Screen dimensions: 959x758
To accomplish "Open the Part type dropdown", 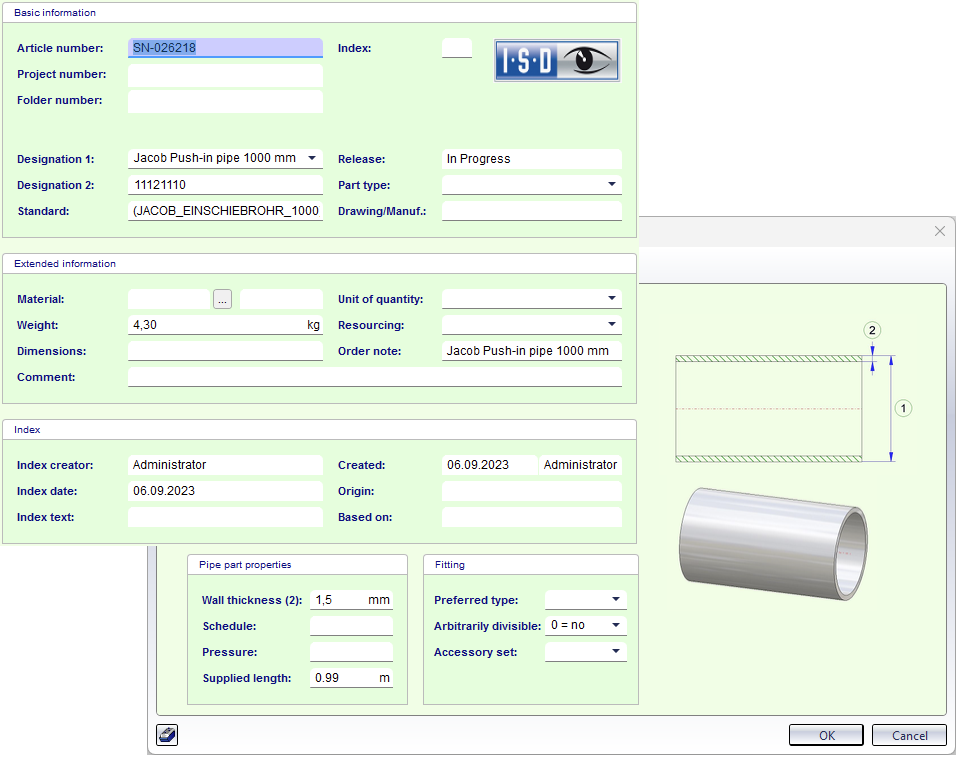I will (612, 184).
